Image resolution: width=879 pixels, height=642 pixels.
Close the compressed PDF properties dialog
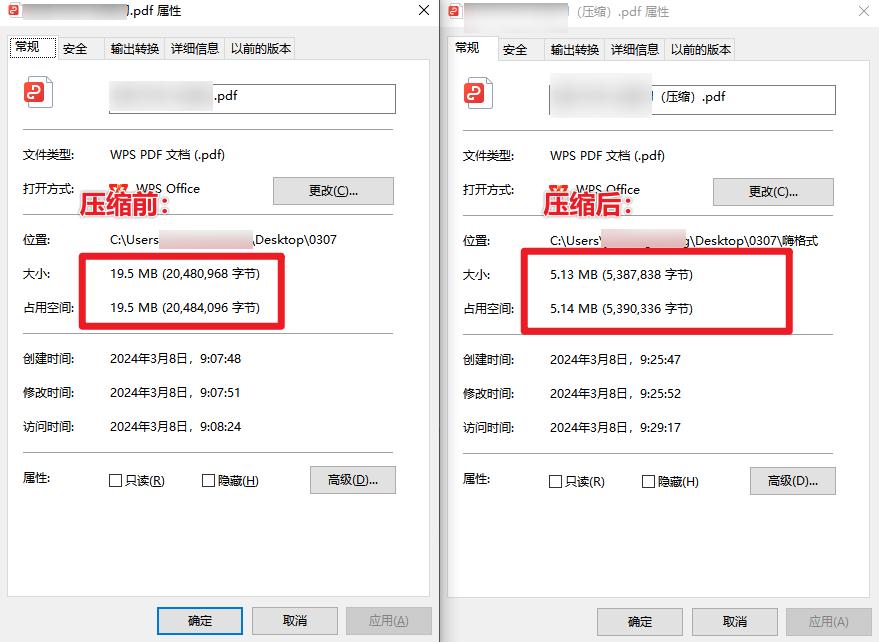click(864, 11)
